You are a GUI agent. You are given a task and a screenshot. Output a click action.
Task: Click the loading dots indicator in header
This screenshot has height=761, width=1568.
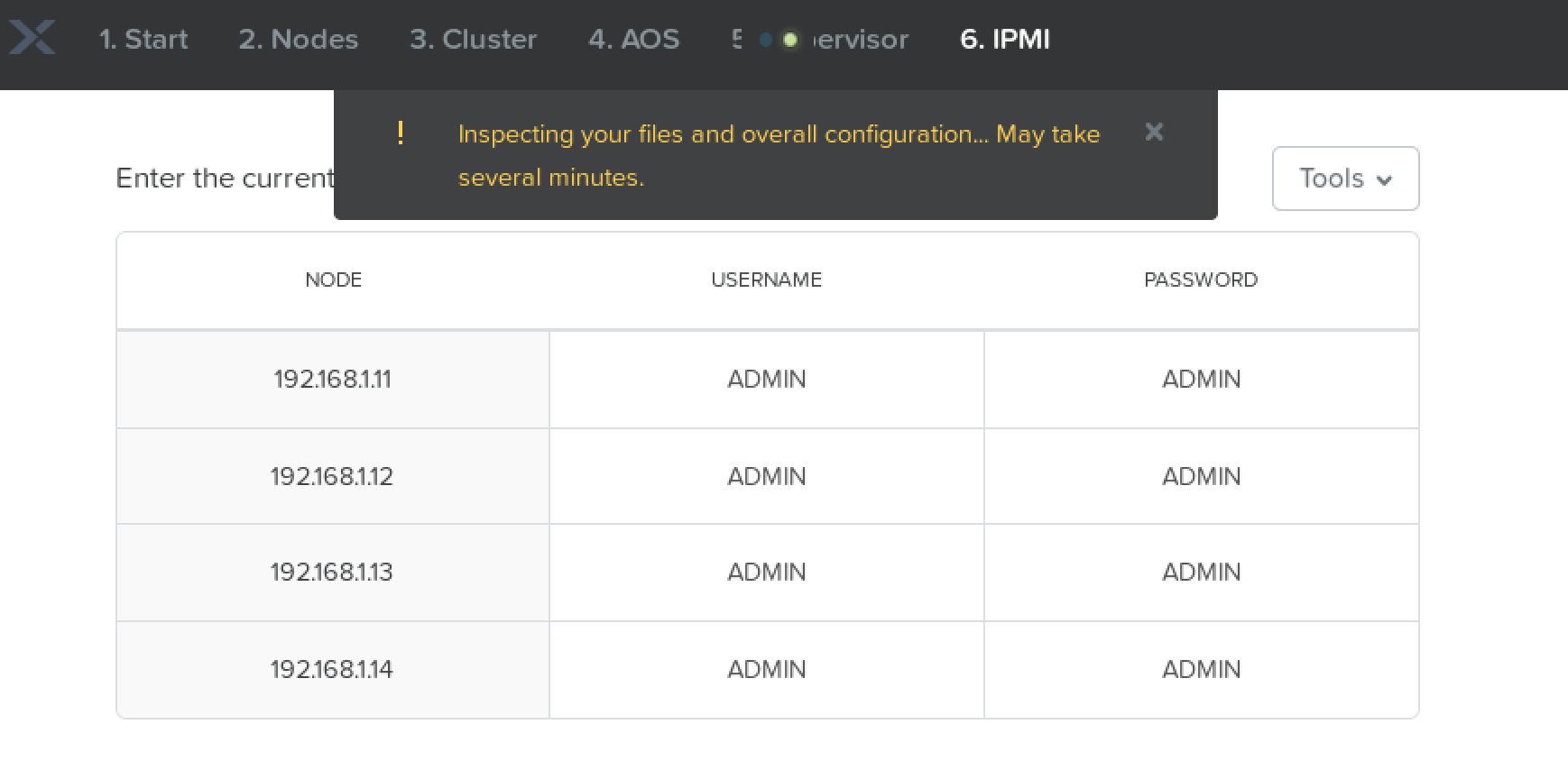point(778,40)
